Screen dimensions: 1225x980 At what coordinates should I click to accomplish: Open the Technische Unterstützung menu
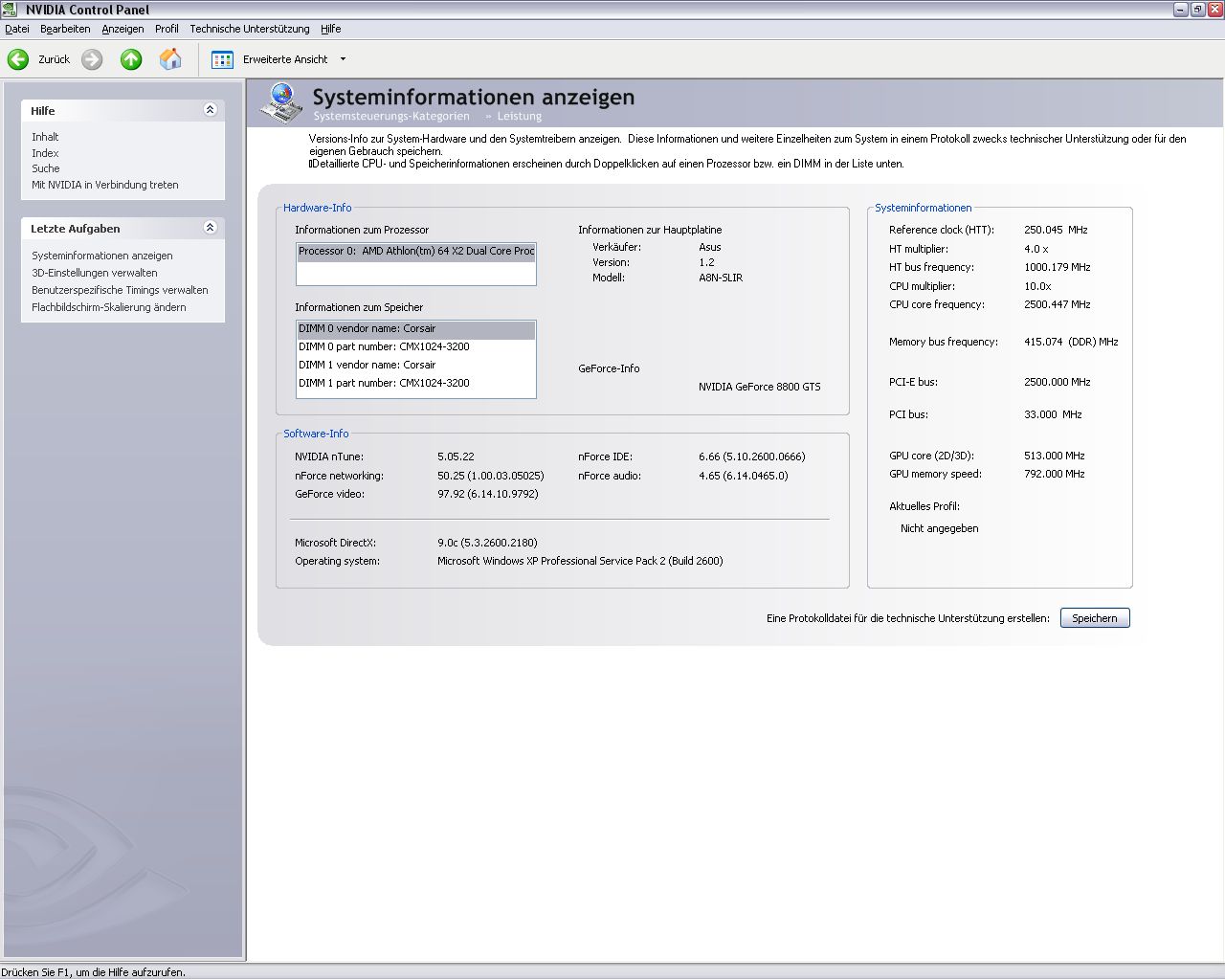[x=250, y=29]
